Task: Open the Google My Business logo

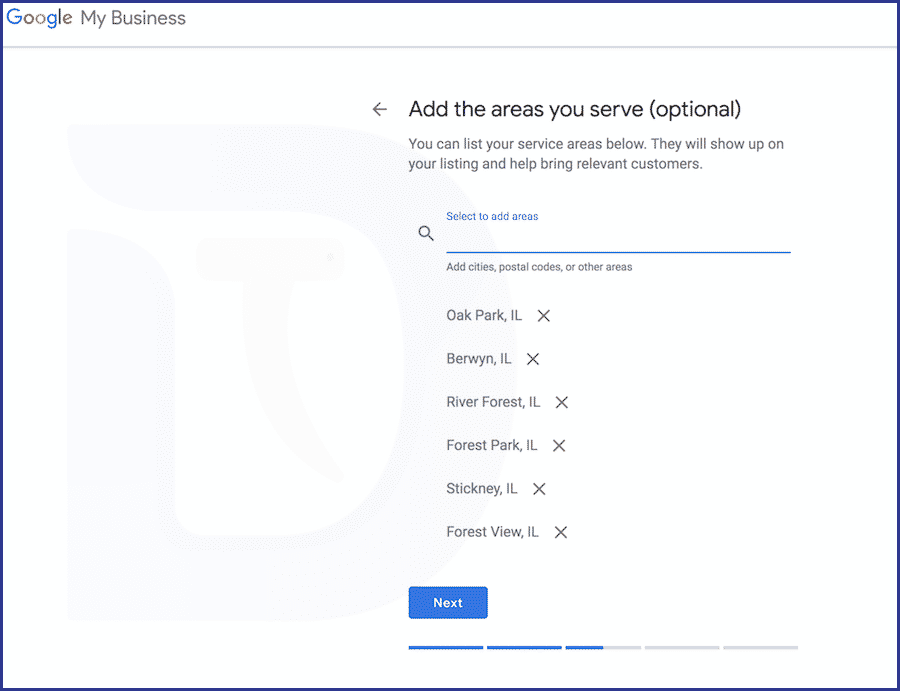Action: [96, 18]
